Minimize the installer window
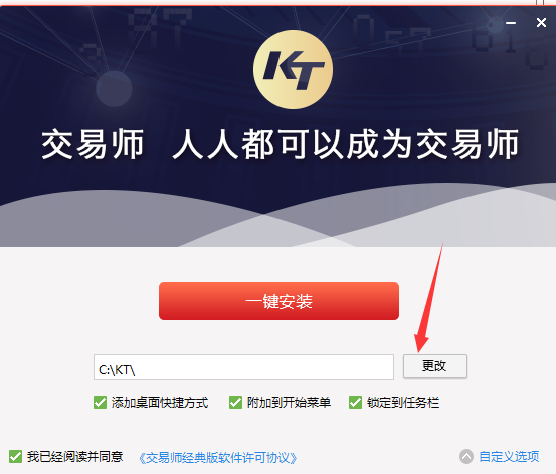 coord(511,23)
